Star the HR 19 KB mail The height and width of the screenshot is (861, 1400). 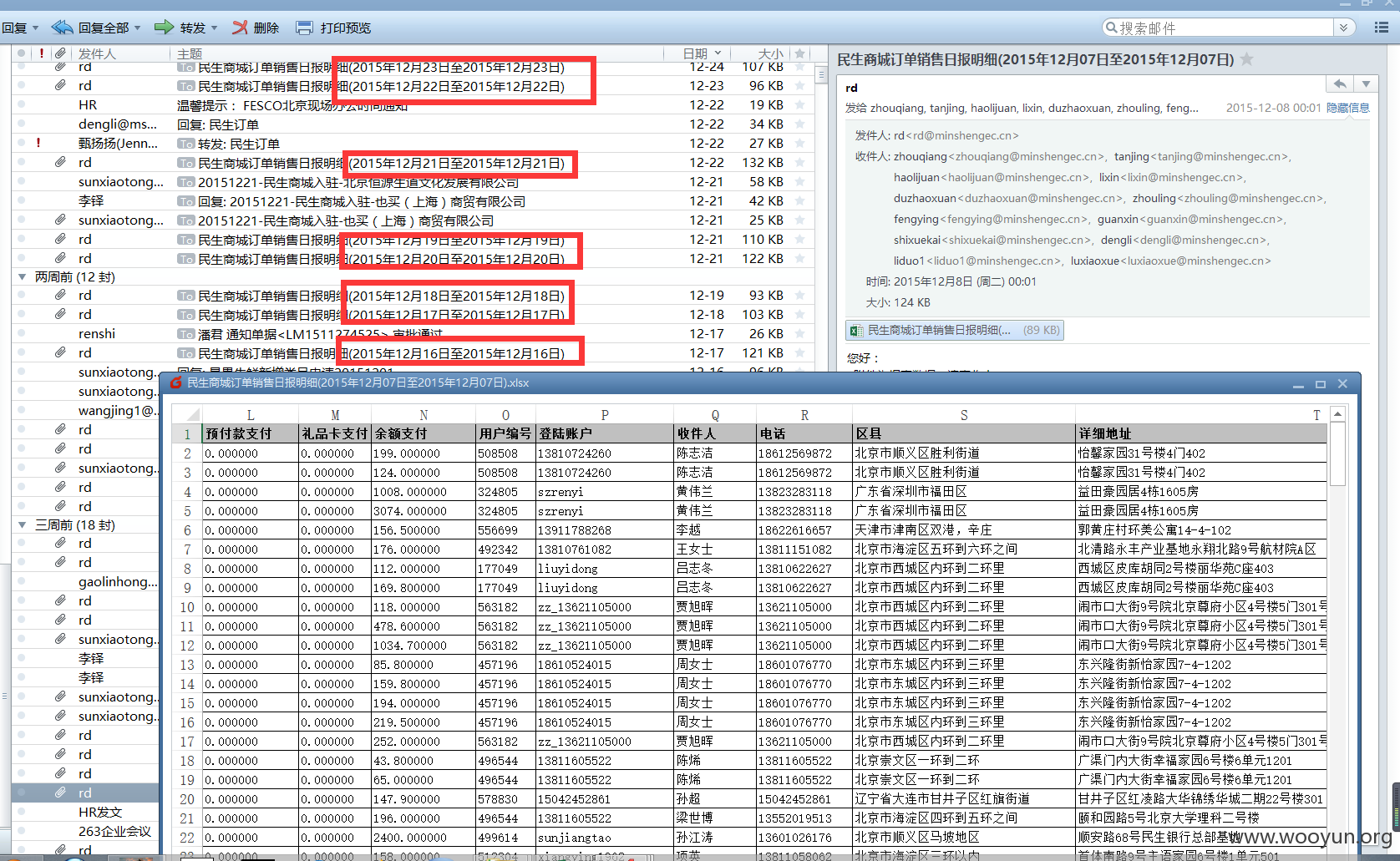[x=800, y=105]
